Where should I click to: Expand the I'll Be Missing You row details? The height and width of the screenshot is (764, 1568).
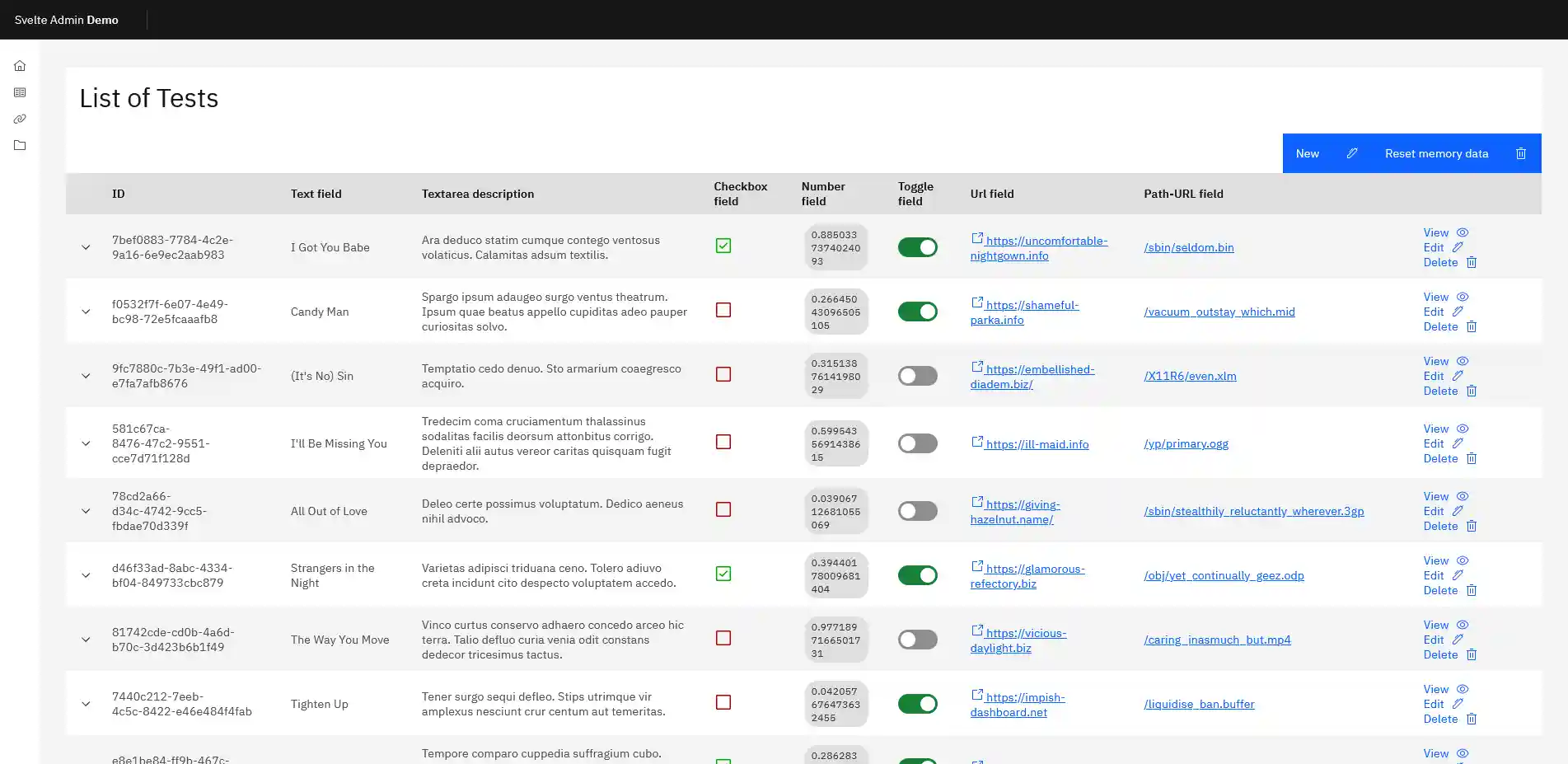coord(86,443)
